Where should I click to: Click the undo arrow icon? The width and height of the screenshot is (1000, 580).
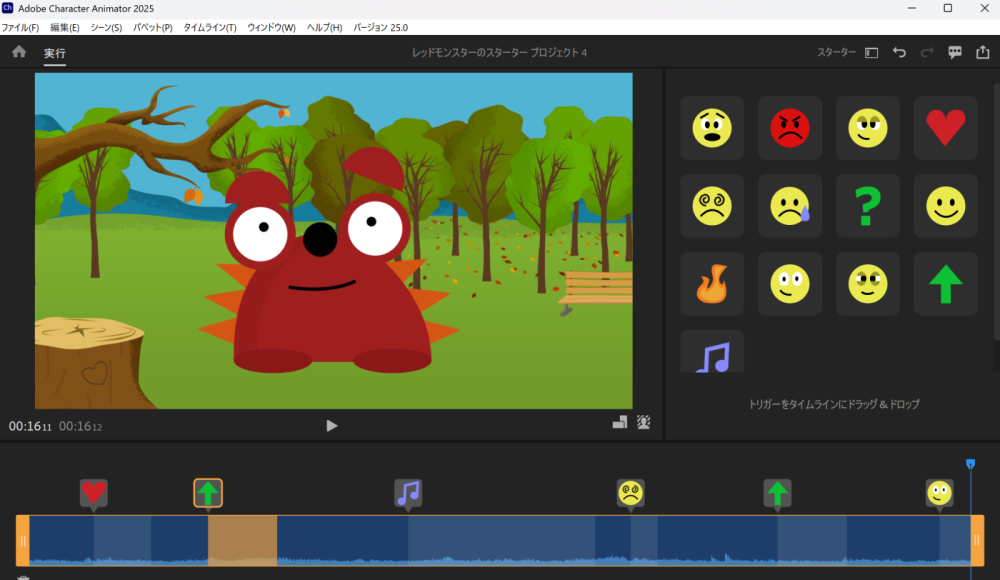(899, 52)
